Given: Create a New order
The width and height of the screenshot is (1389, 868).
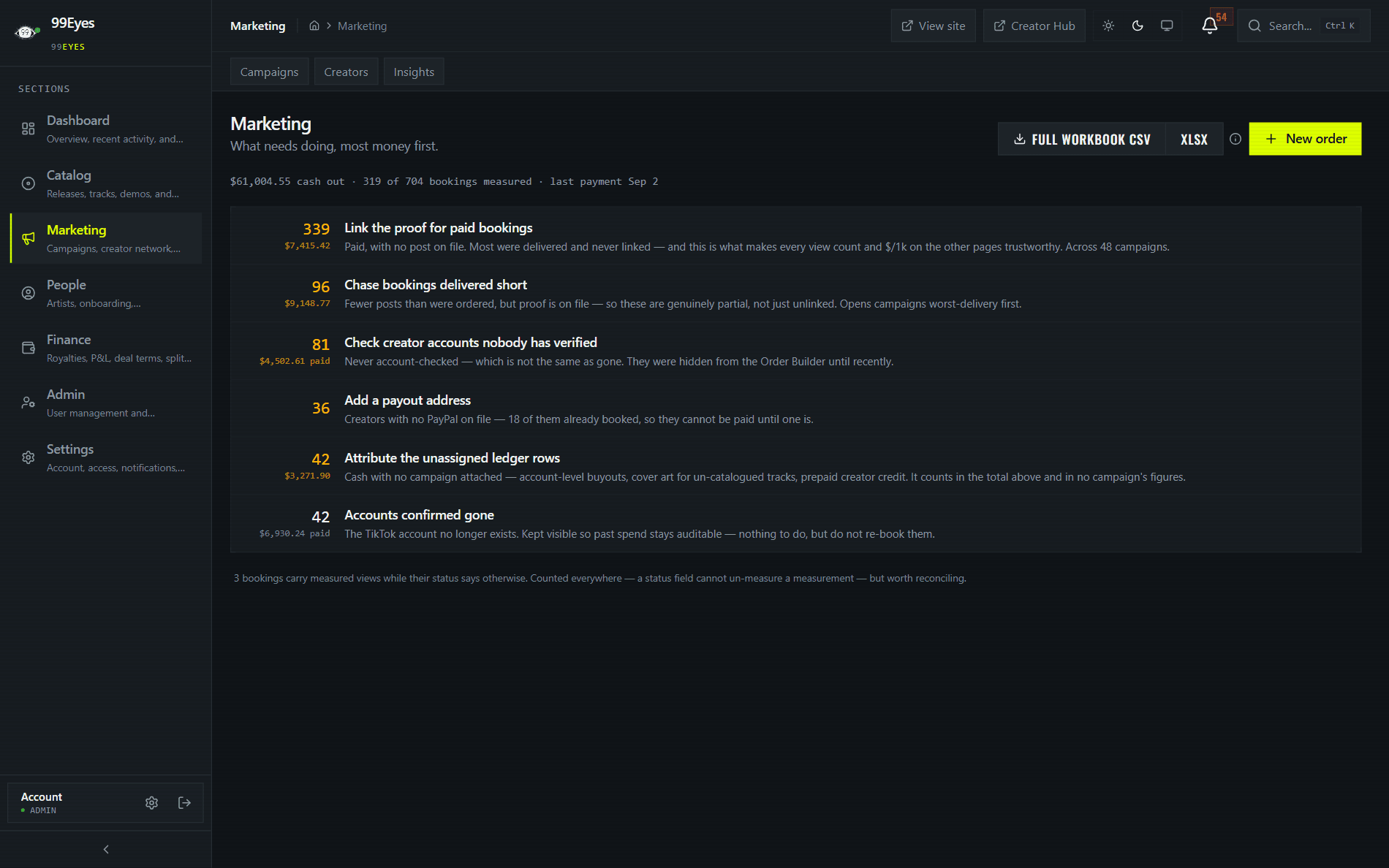Looking at the screenshot, I should (x=1305, y=139).
